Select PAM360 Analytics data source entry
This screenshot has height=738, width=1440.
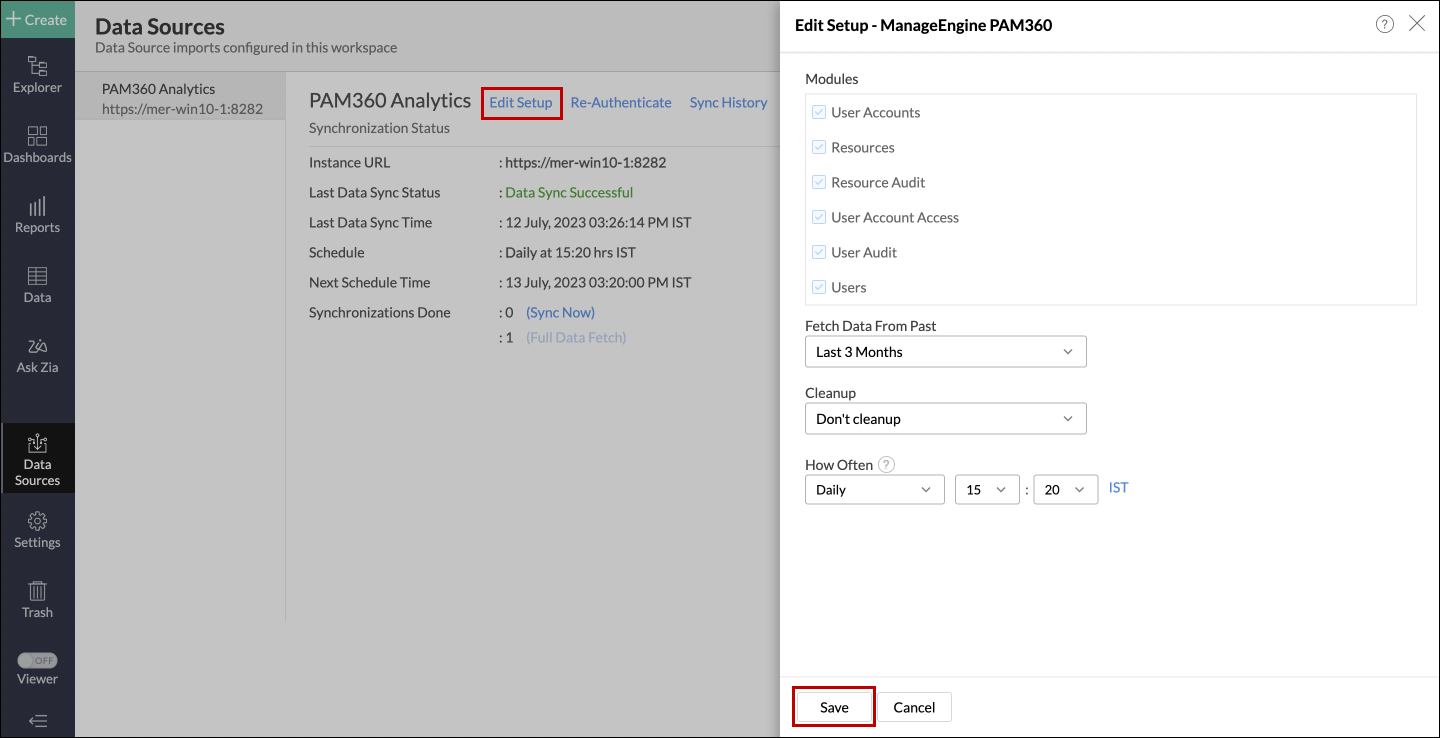pyautogui.click(x=181, y=98)
